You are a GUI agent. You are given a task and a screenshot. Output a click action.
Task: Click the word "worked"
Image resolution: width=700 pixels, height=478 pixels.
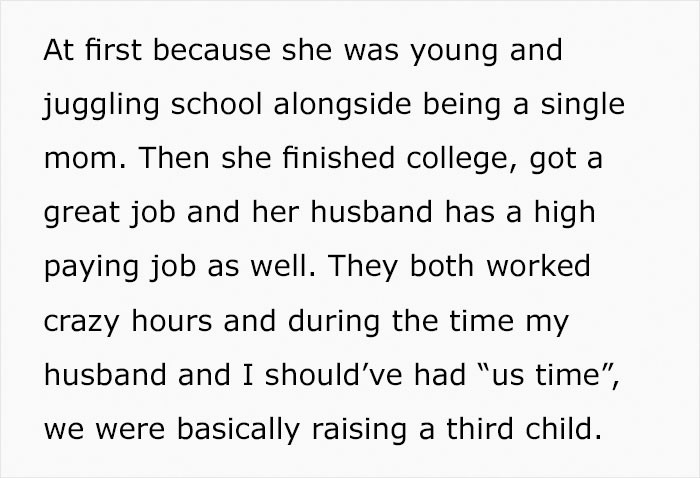(x=538, y=266)
